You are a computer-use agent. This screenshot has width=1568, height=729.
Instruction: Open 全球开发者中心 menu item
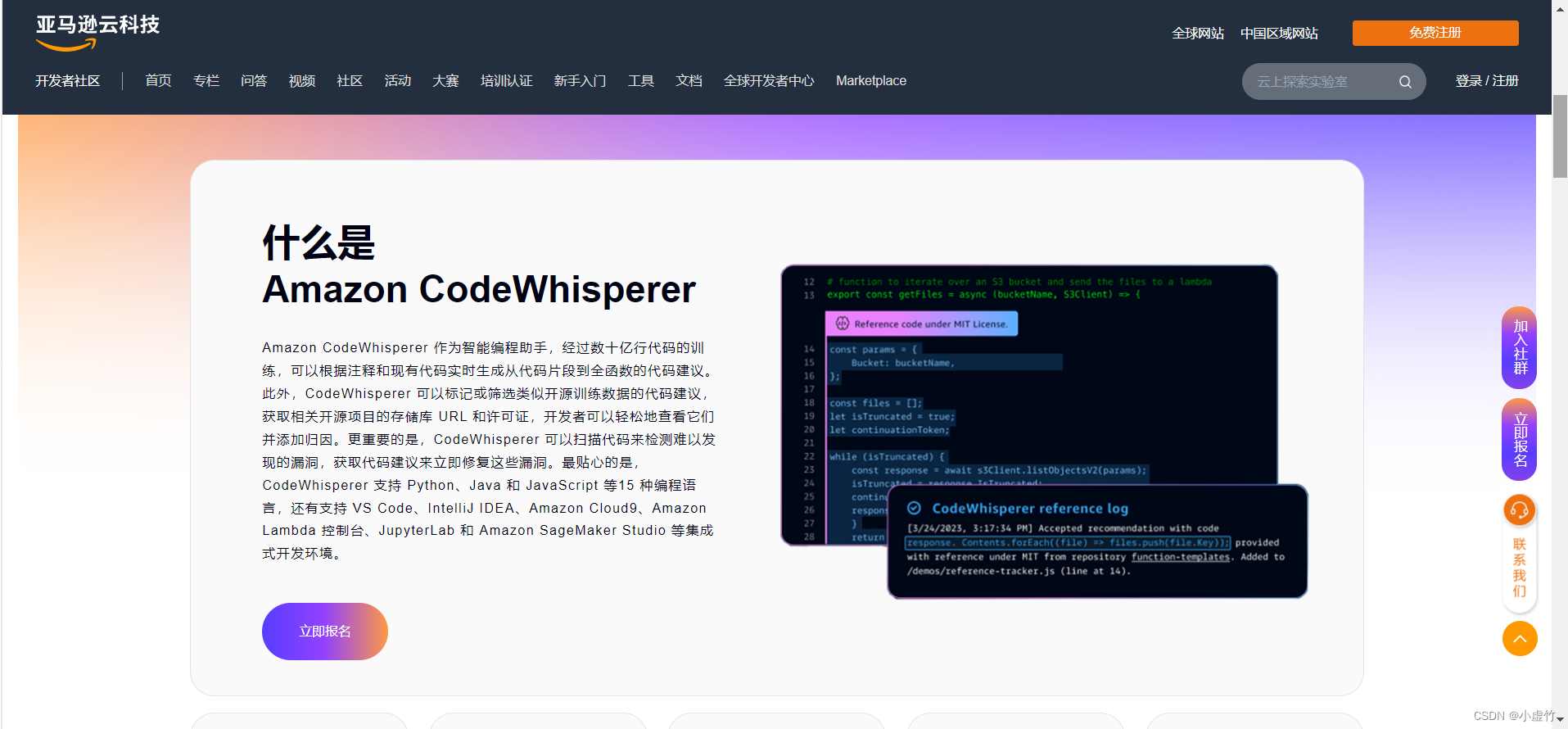click(769, 81)
